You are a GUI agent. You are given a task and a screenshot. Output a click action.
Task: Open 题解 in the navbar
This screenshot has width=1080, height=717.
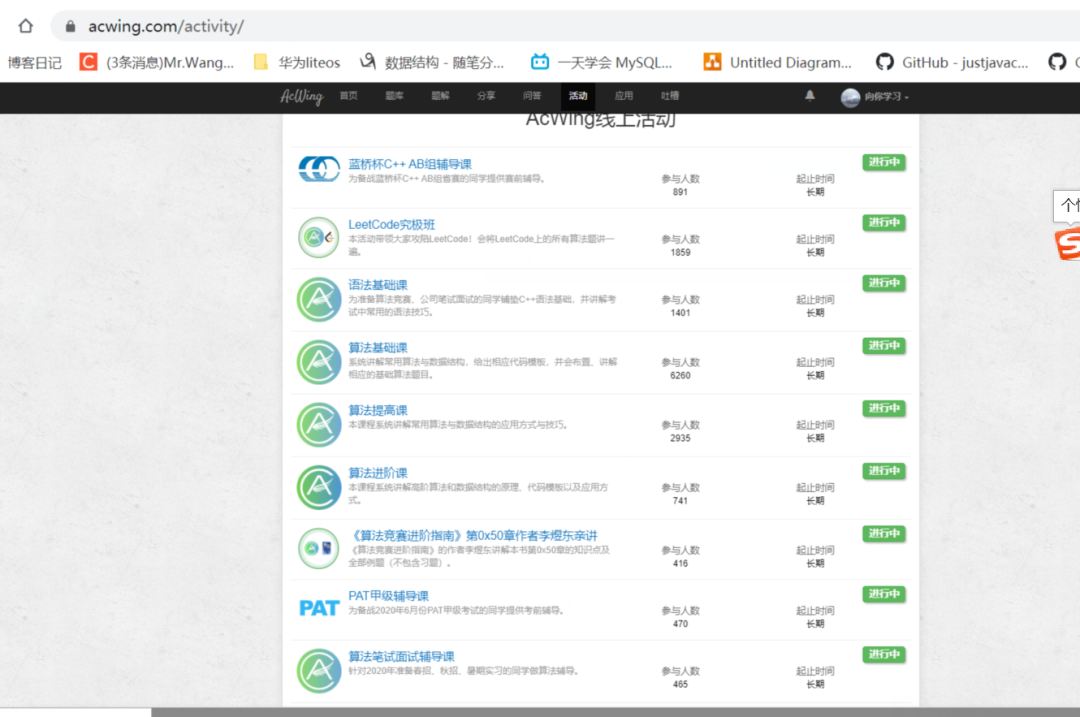point(440,96)
